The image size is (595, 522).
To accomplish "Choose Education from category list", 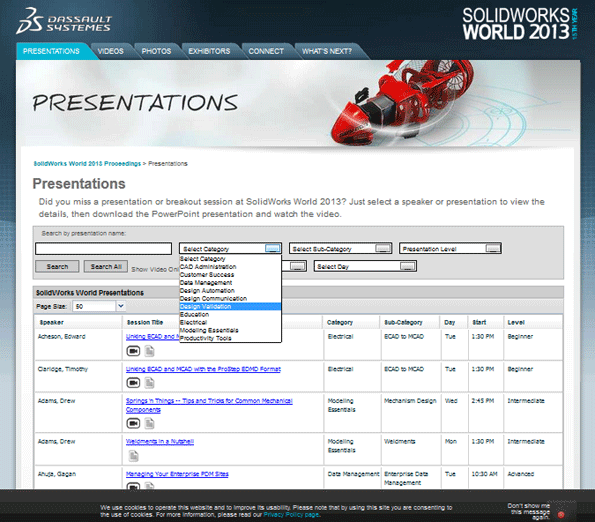I will point(230,314).
